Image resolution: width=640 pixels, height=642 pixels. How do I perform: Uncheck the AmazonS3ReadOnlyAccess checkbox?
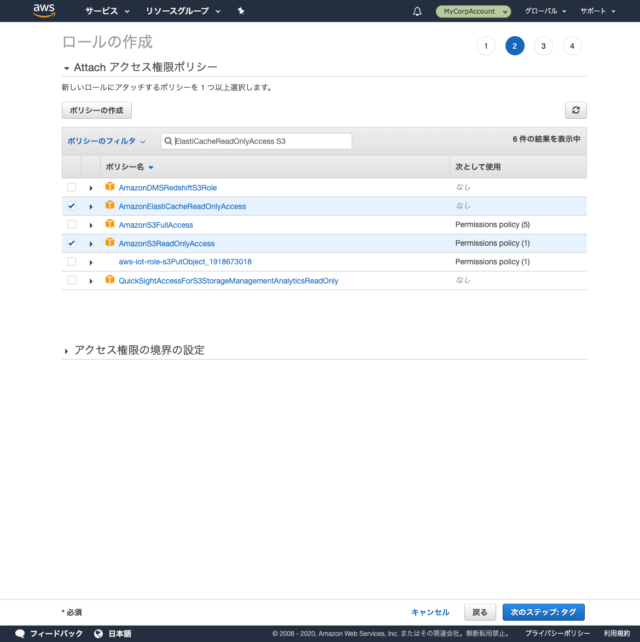click(72, 243)
